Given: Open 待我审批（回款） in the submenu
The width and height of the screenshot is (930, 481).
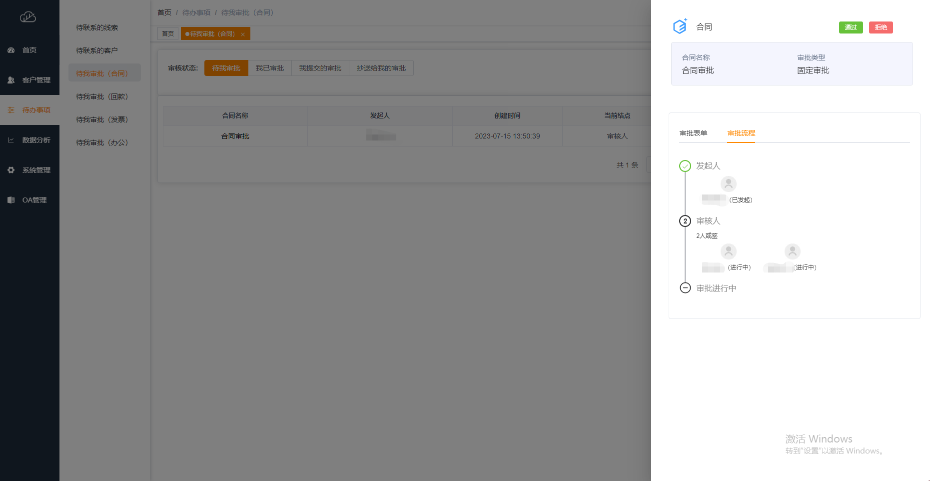Looking at the screenshot, I should (x=102, y=97).
